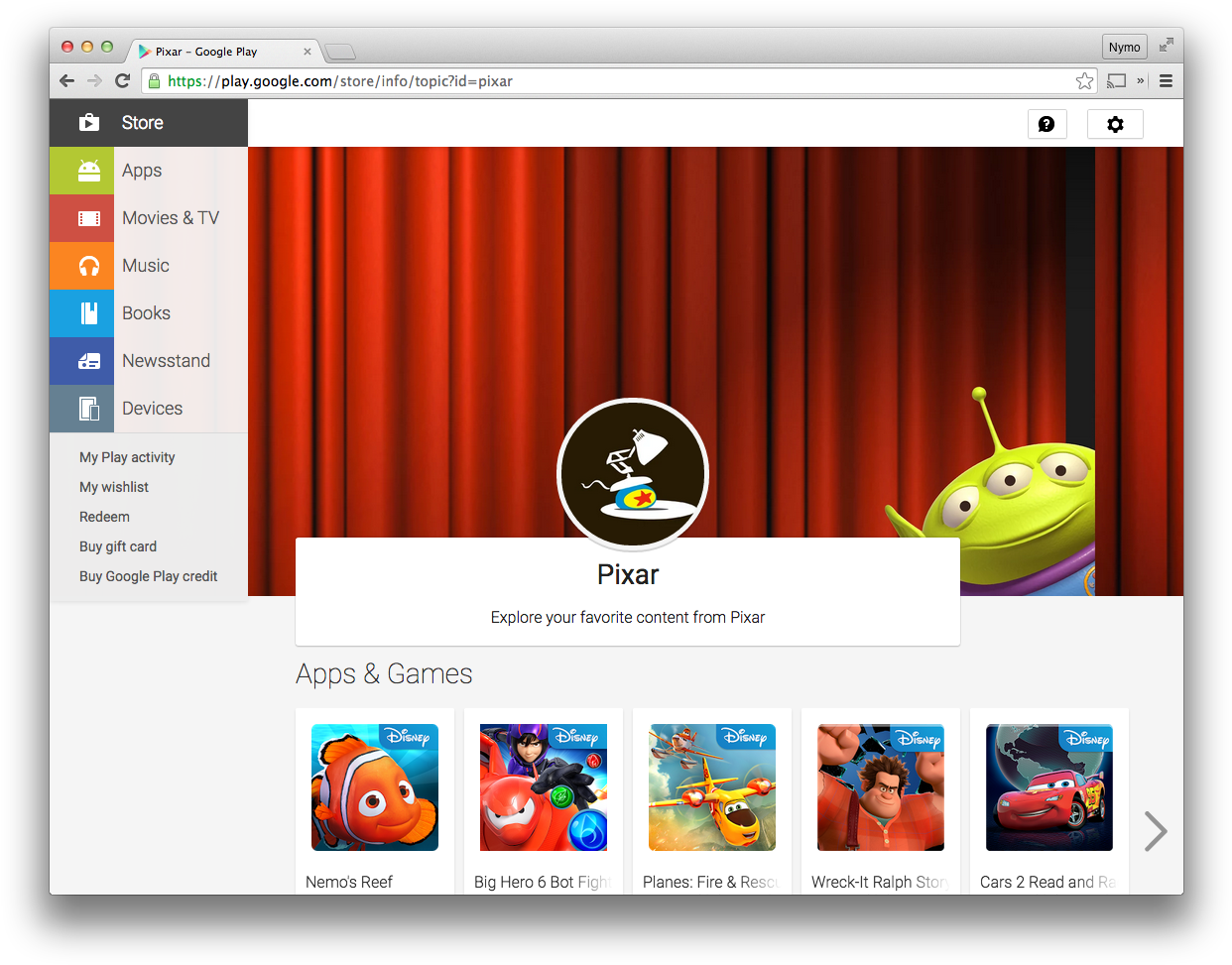Click the Pixar lamp logo
Screen dimensions: 1232x965
coord(632,474)
